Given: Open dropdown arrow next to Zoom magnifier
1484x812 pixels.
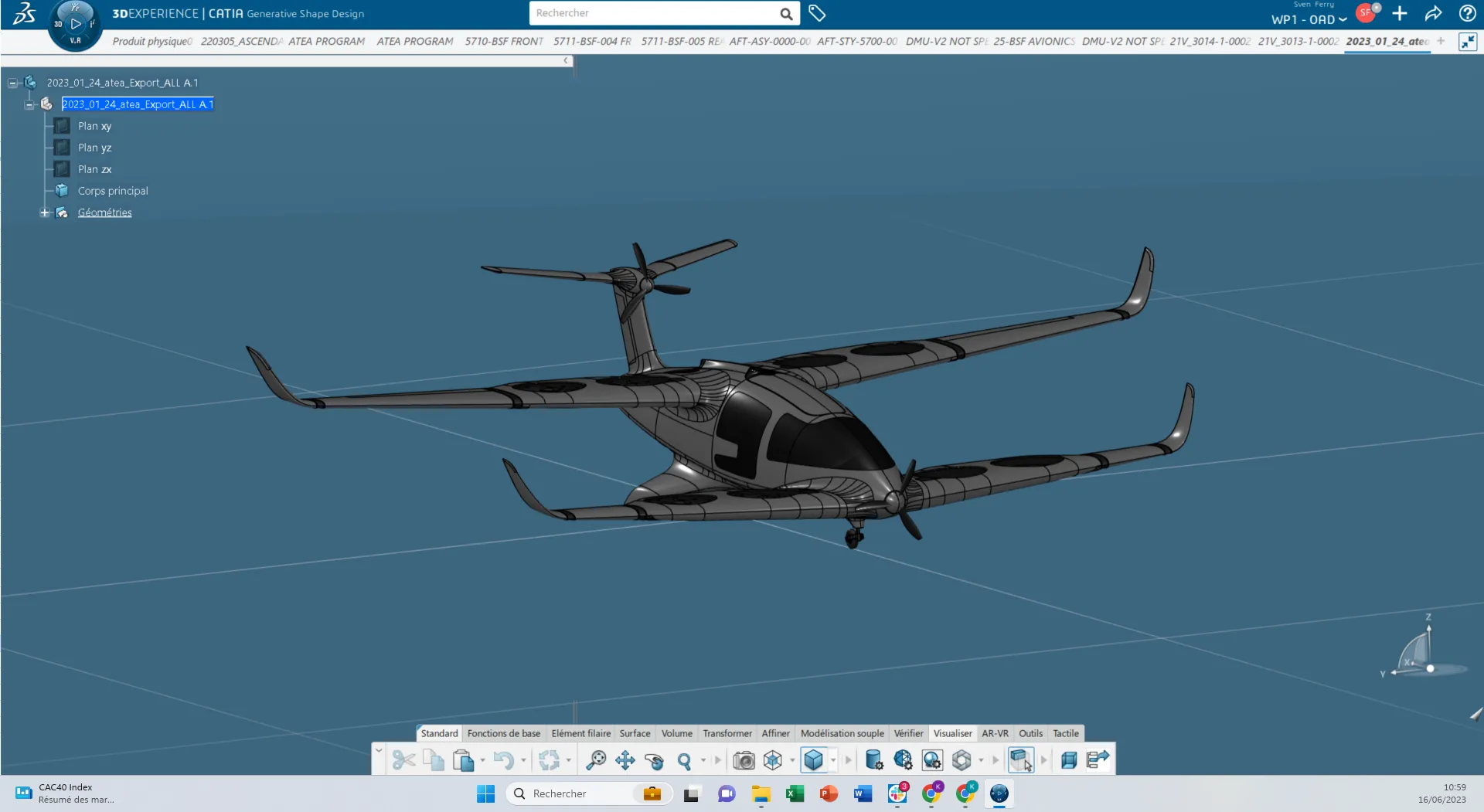Looking at the screenshot, I should point(703,760).
